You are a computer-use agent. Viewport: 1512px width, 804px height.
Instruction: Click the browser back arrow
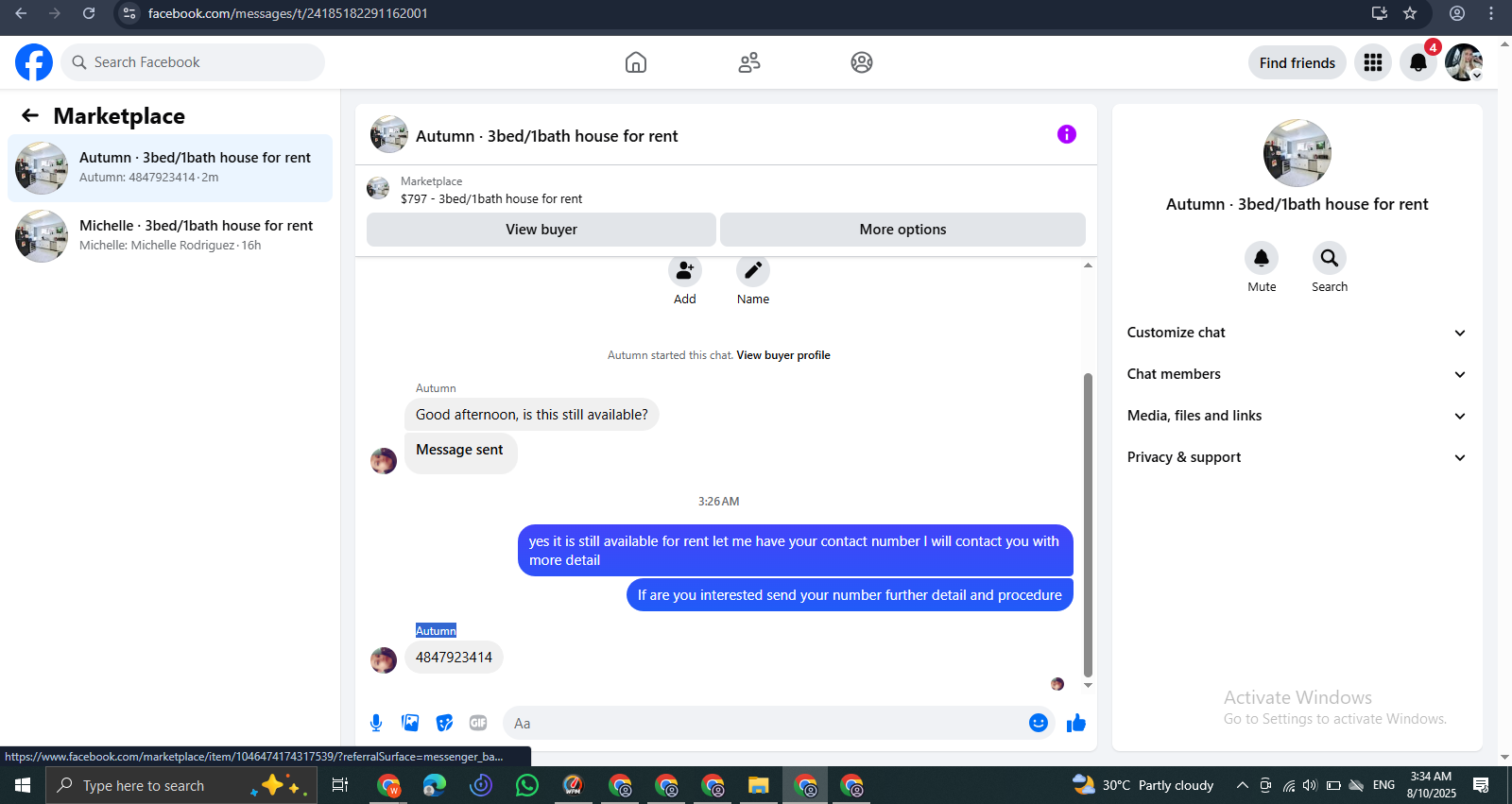[21, 13]
